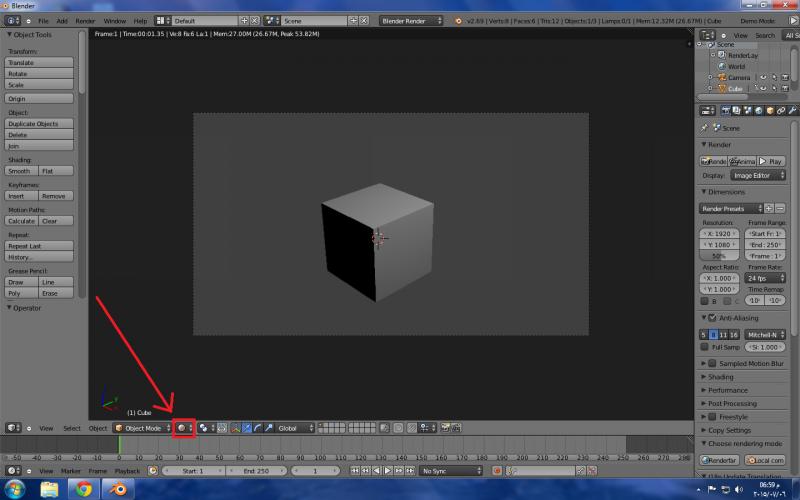This screenshot has height=500, width=800.
Task: Select the rotate manipulator arc icon
Action: (258, 428)
